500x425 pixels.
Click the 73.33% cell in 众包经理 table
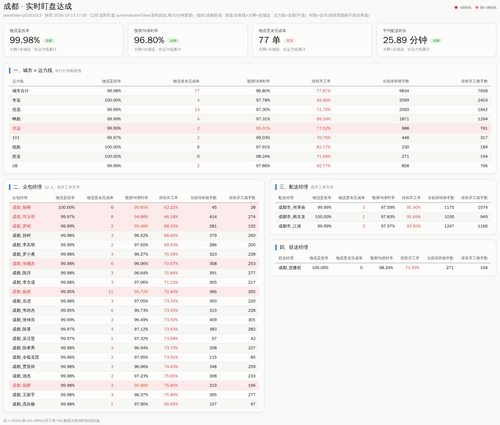point(171,301)
